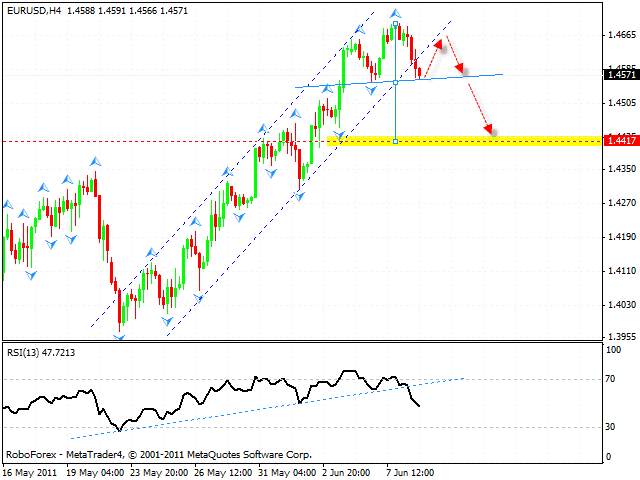Image resolution: width=640 pixels, height=480 pixels.
Task: Click the red arrowhead touching the blue neckline
Action: tap(461, 70)
